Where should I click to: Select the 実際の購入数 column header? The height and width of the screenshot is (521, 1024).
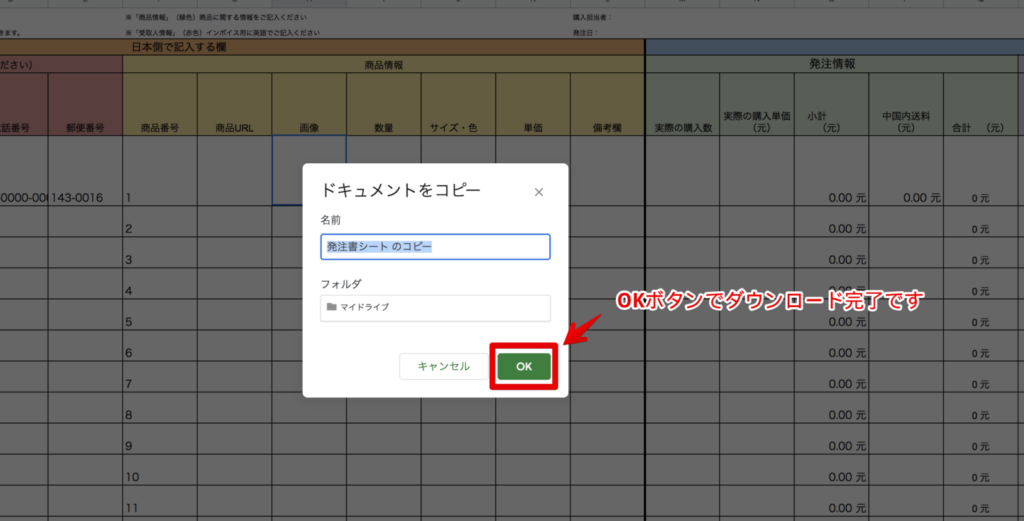pyautogui.click(x=682, y=104)
